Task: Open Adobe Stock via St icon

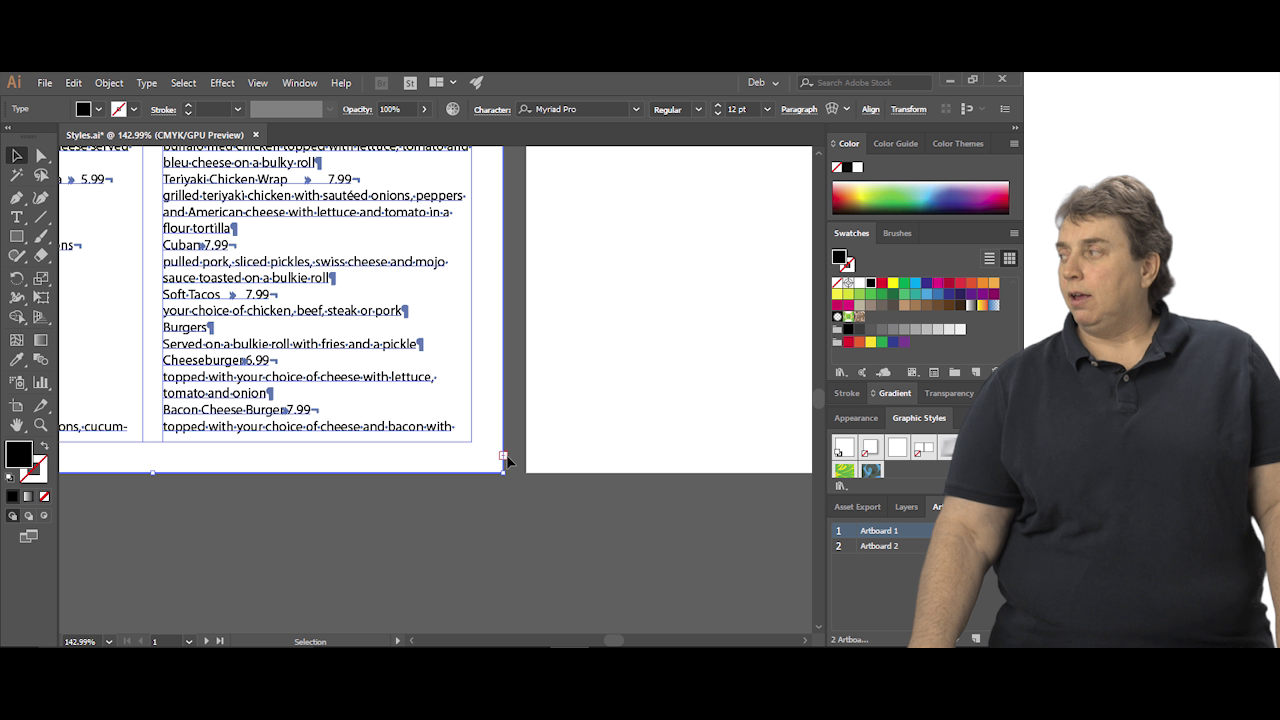Action: tap(410, 83)
